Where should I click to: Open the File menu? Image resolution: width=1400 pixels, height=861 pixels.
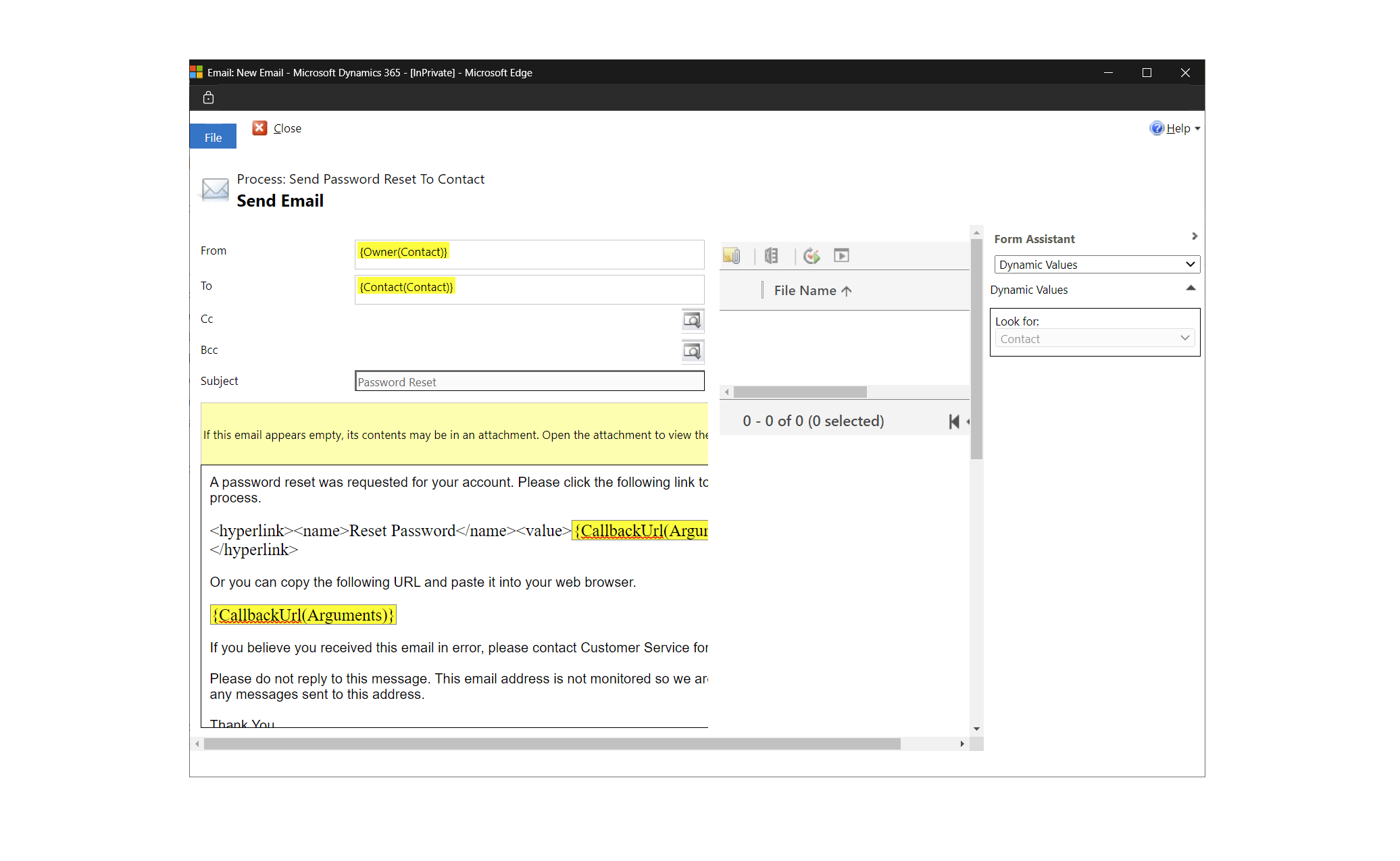213,137
